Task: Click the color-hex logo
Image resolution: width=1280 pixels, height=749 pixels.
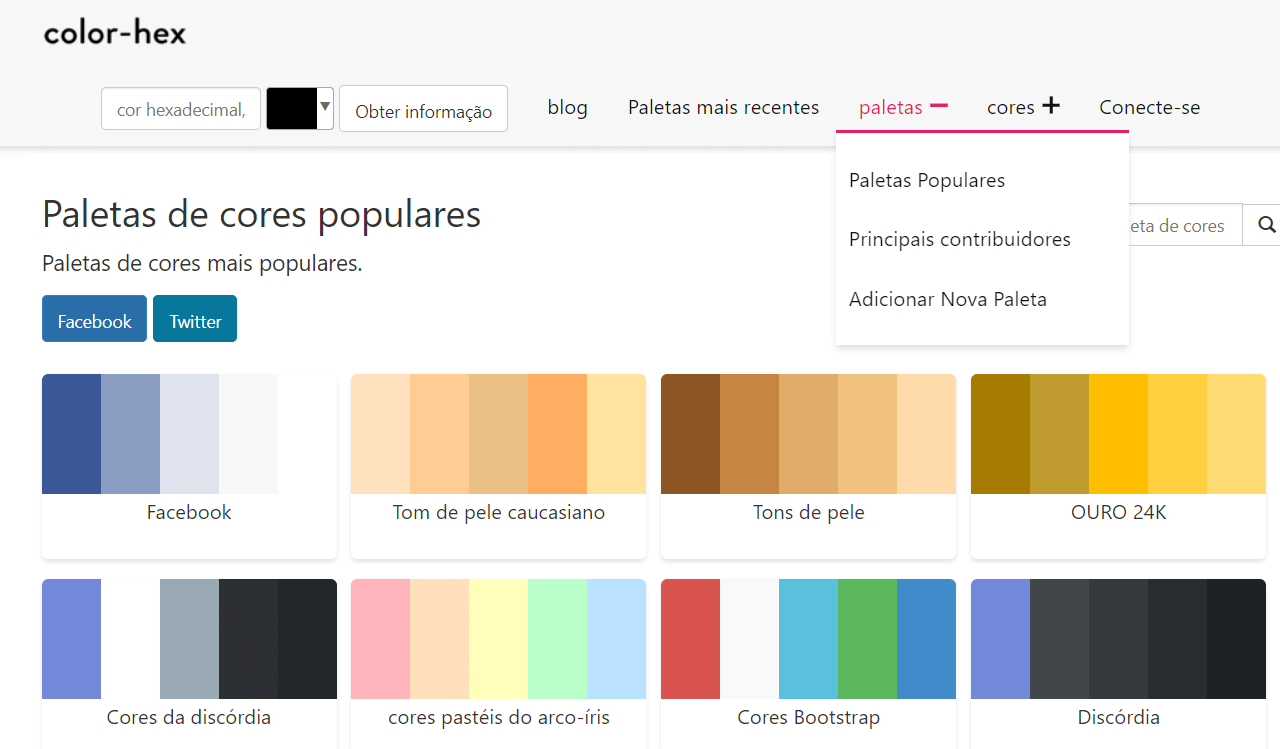Action: [x=114, y=32]
